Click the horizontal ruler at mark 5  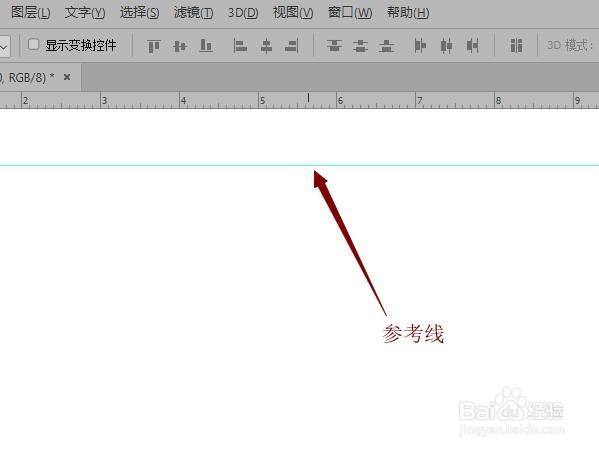point(262,100)
